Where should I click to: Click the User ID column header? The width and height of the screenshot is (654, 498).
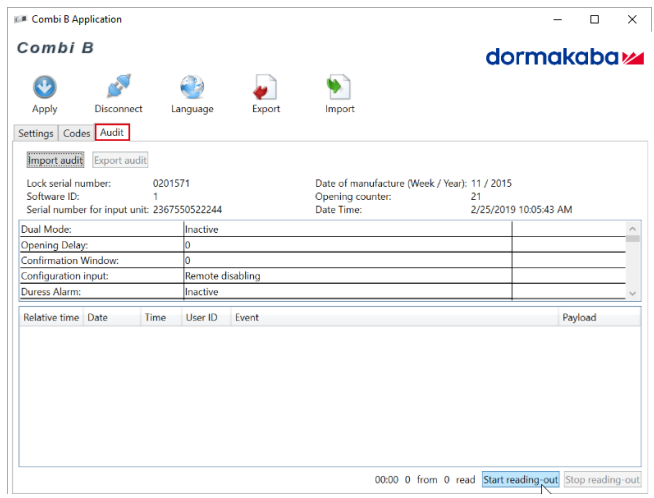click(x=202, y=317)
